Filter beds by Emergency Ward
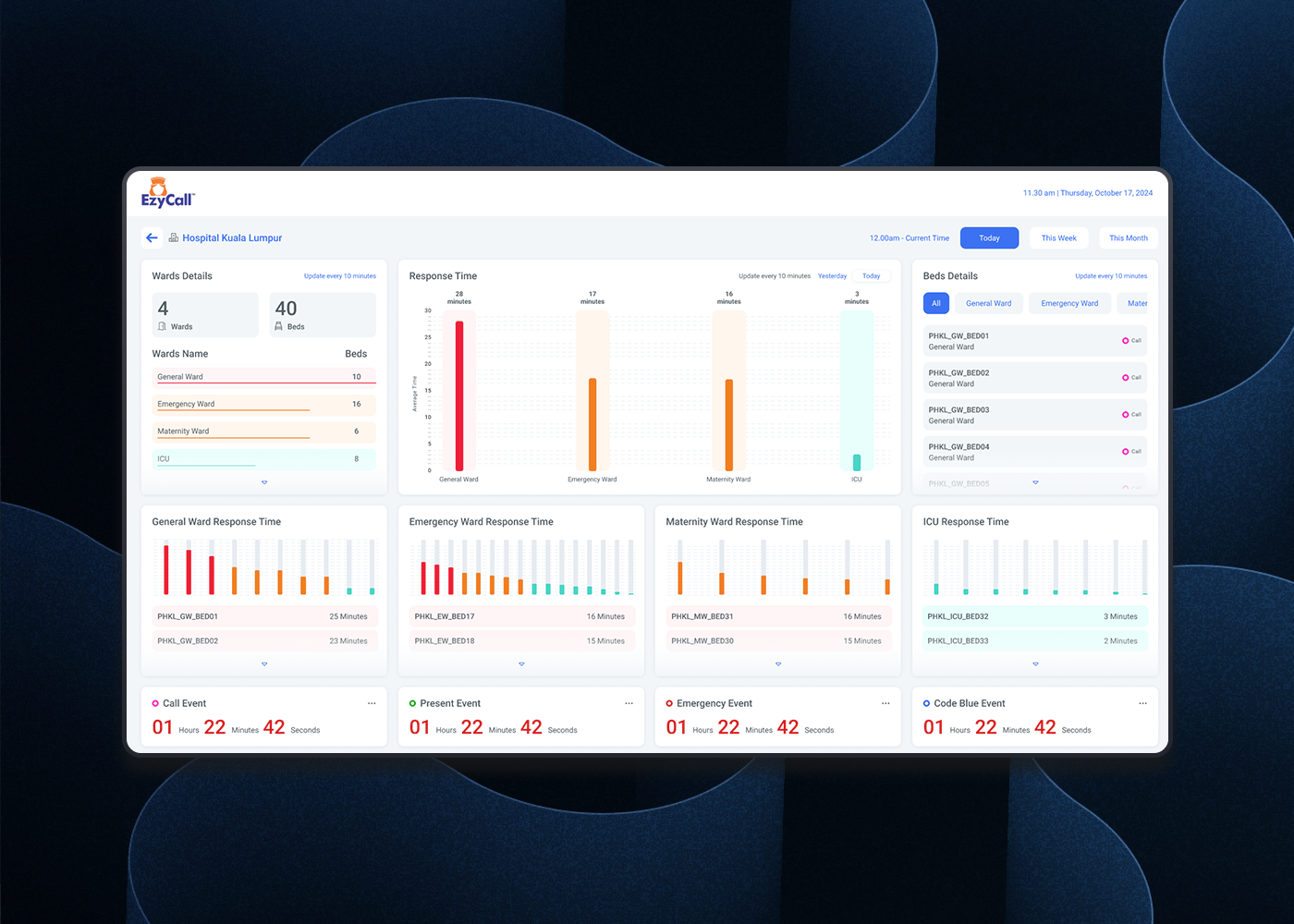This screenshot has height=924, width=1294. pyautogui.click(x=1069, y=303)
